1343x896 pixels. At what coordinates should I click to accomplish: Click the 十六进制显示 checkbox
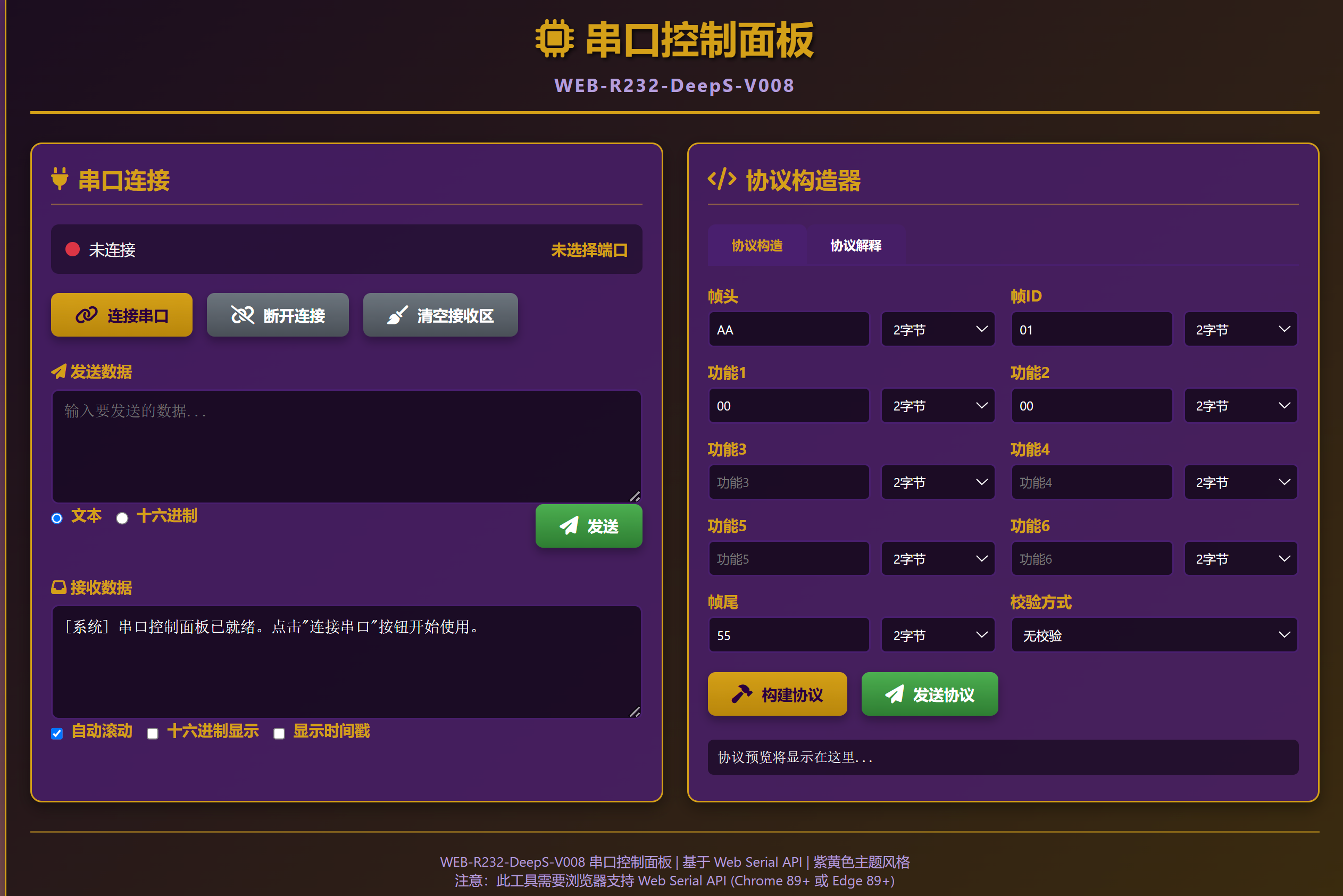153,733
